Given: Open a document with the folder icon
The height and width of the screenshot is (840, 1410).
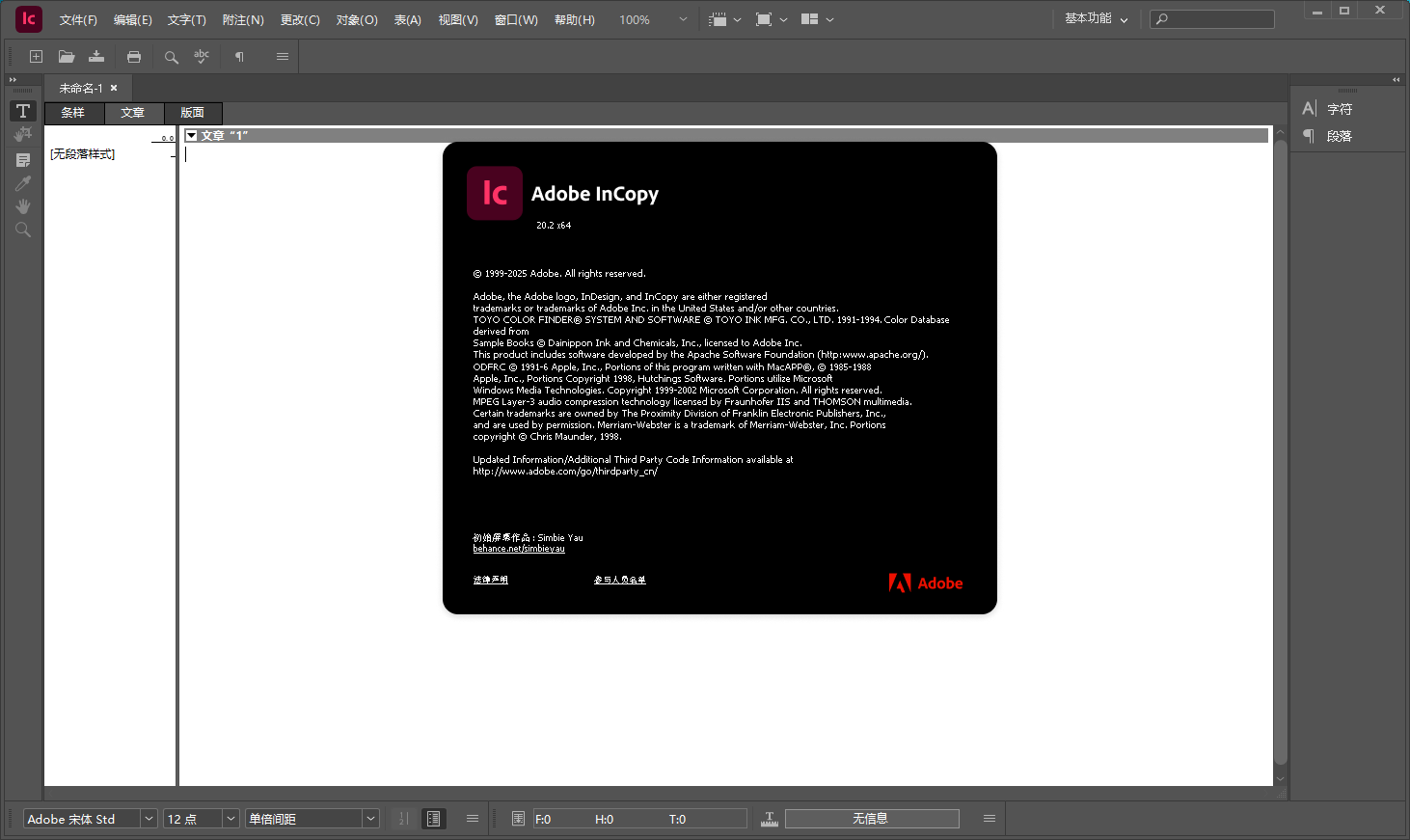Looking at the screenshot, I should pos(66,56).
